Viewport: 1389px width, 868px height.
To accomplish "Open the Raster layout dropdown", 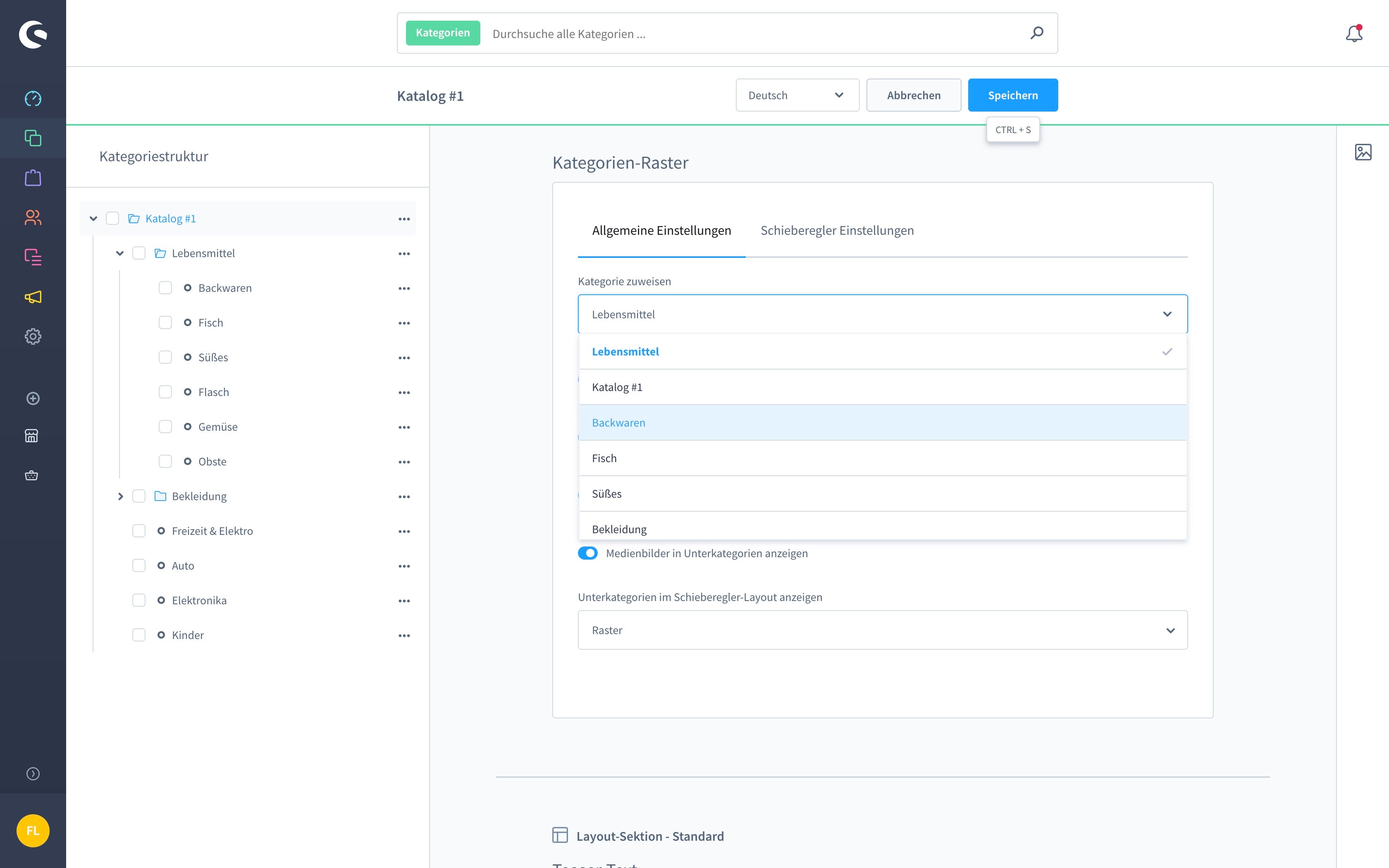I will pyautogui.click(x=883, y=630).
